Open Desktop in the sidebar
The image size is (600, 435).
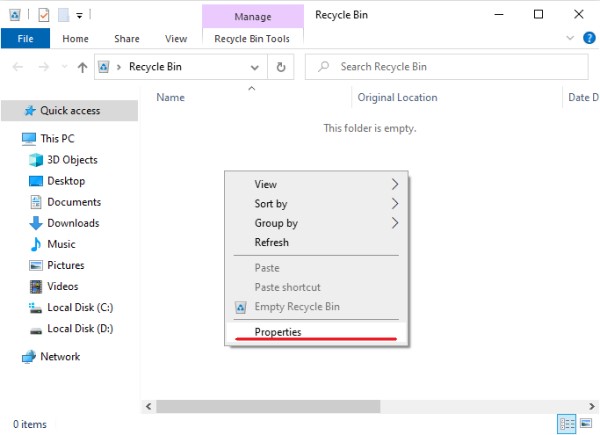pos(66,181)
